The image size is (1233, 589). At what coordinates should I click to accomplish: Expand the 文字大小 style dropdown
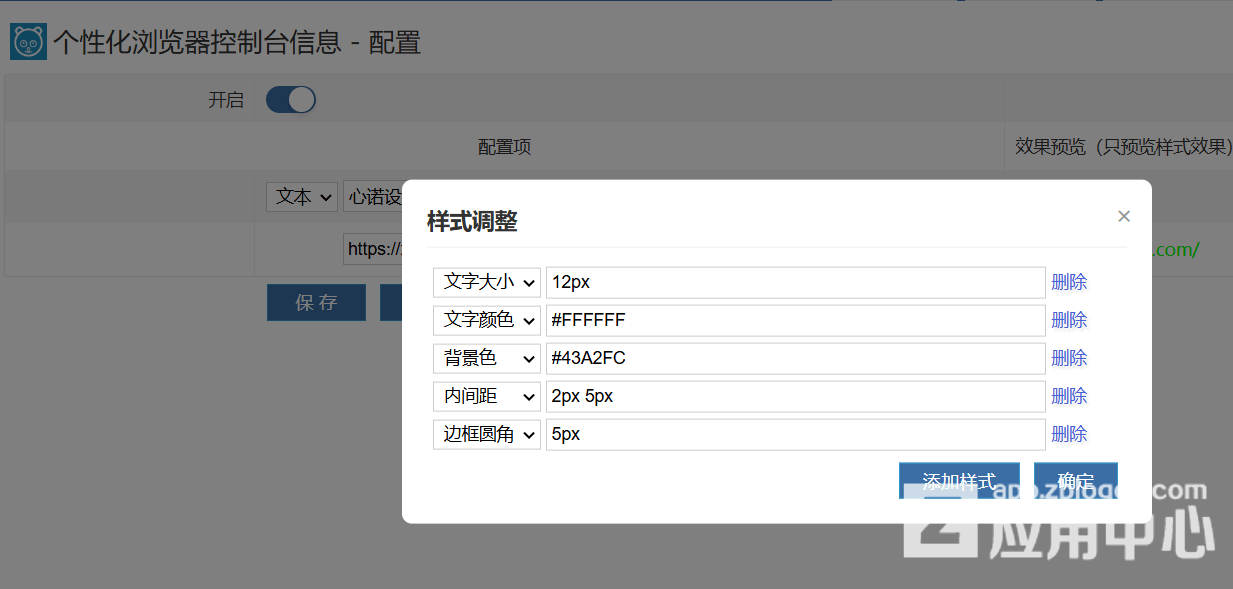pyautogui.click(x=487, y=282)
